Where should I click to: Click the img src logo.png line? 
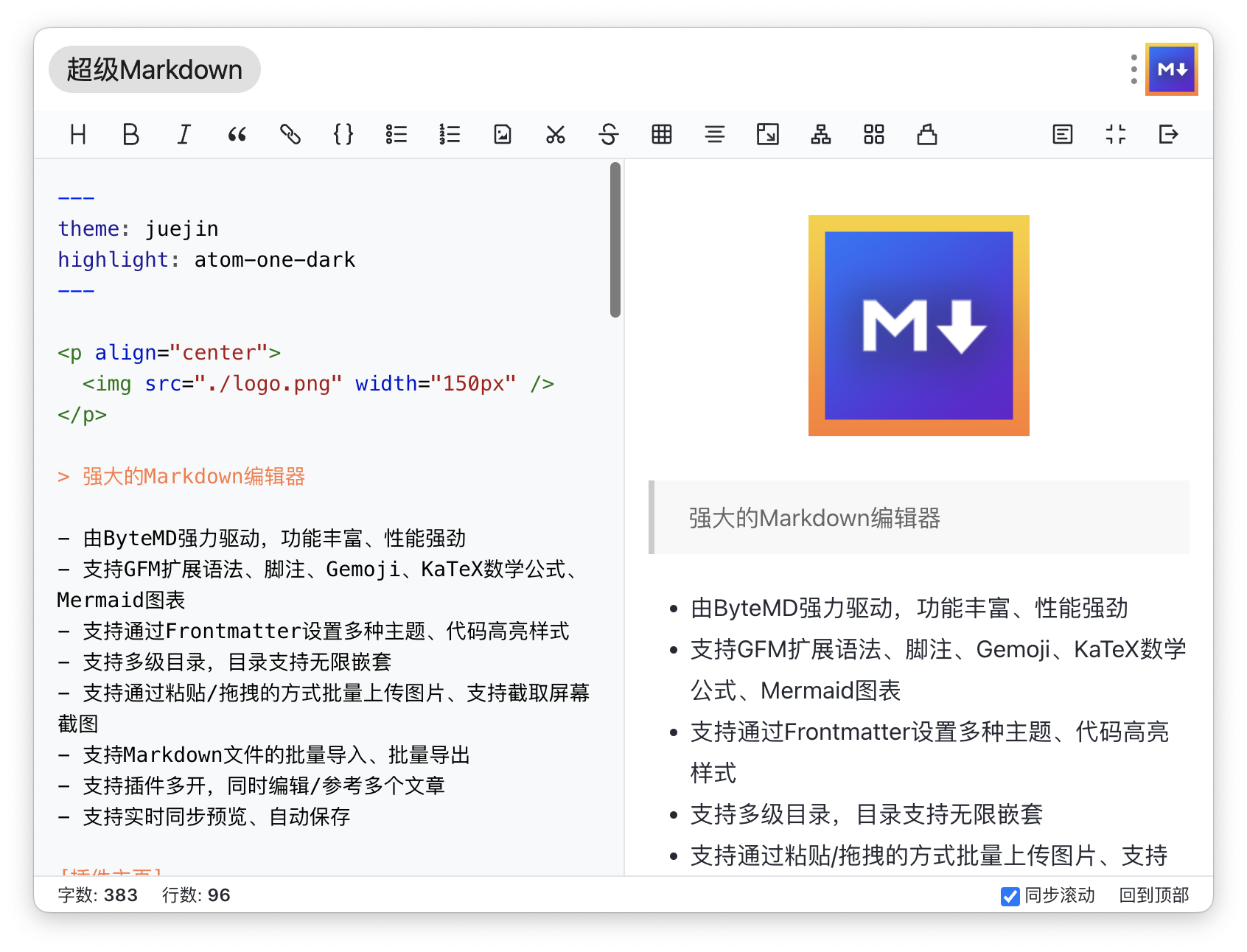coord(318,384)
